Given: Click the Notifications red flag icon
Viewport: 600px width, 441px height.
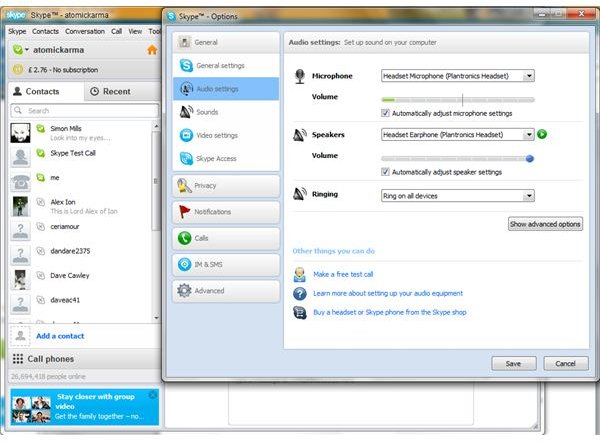Looking at the screenshot, I should click(x=184, y=212).
